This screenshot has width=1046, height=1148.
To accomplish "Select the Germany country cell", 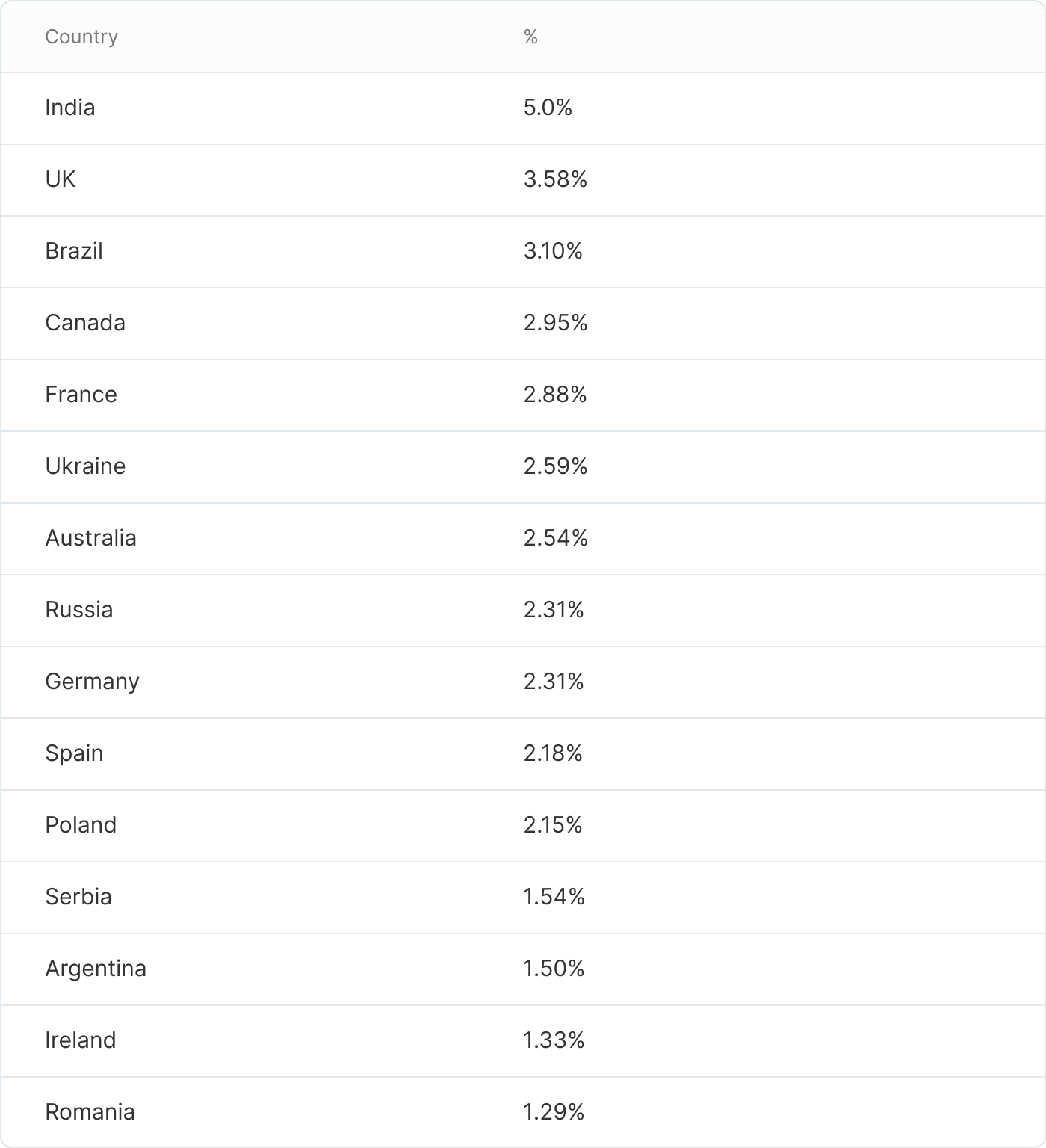I will point(92,682).
